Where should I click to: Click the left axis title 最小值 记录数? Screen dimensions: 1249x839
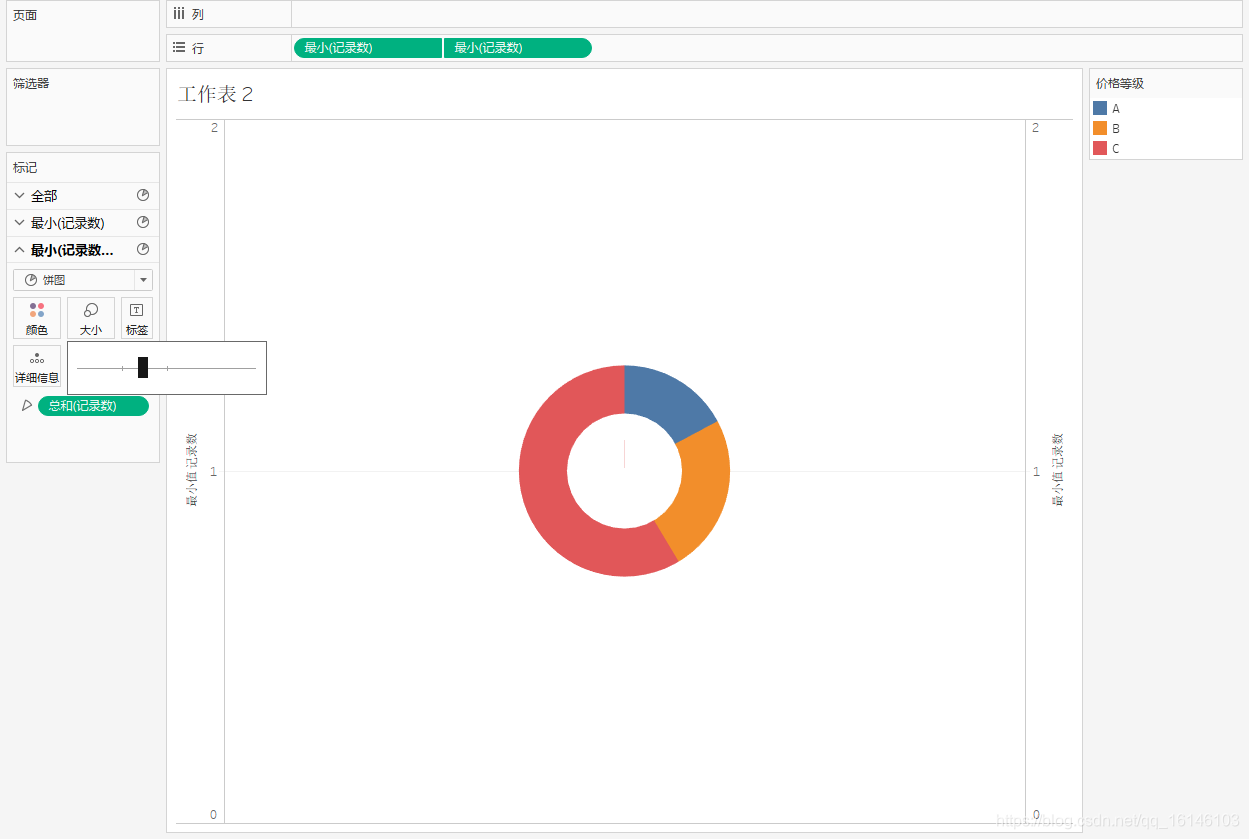click(192, 470)
